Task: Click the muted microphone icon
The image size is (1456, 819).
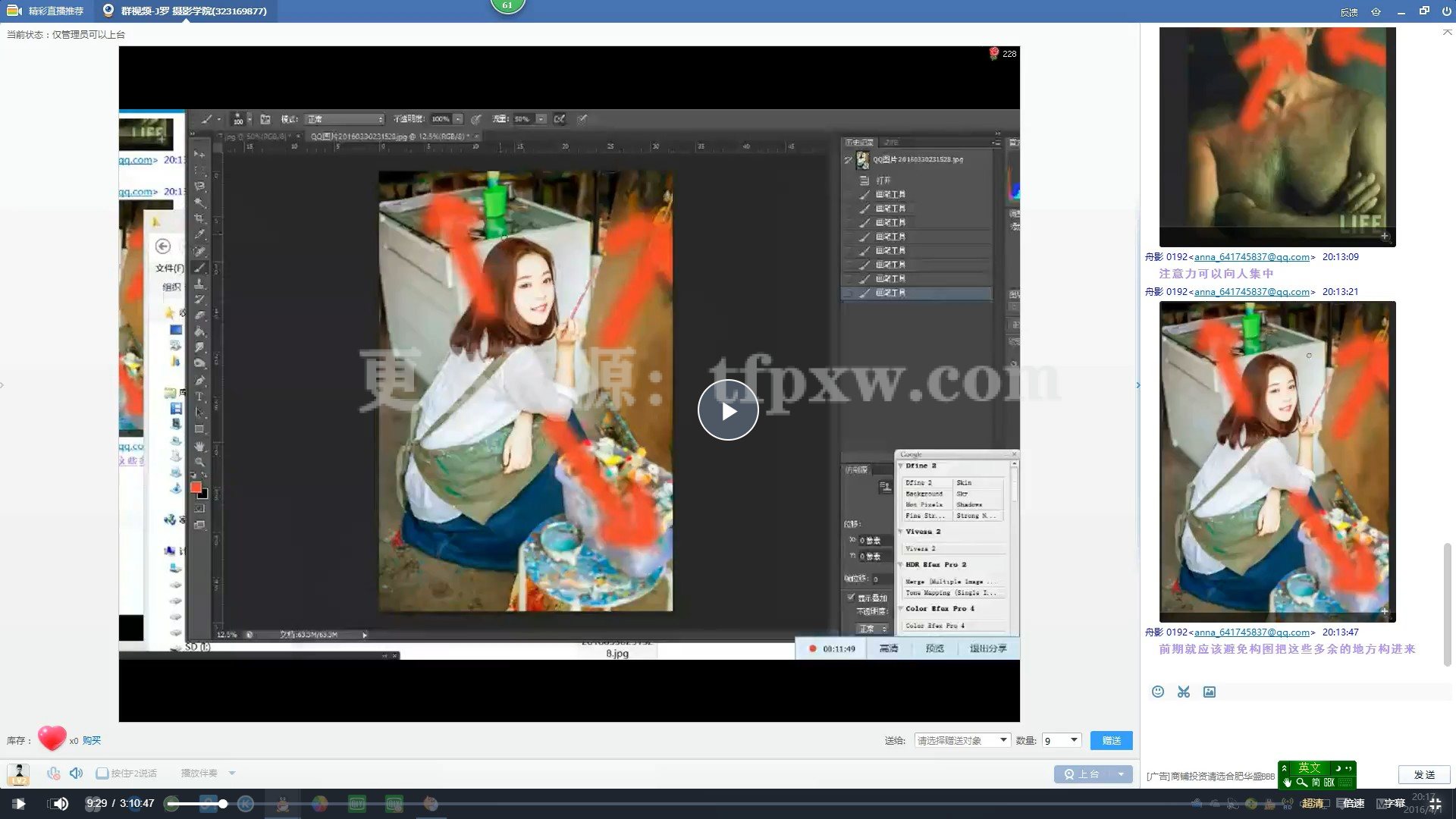Action: [x=53, y=773]
